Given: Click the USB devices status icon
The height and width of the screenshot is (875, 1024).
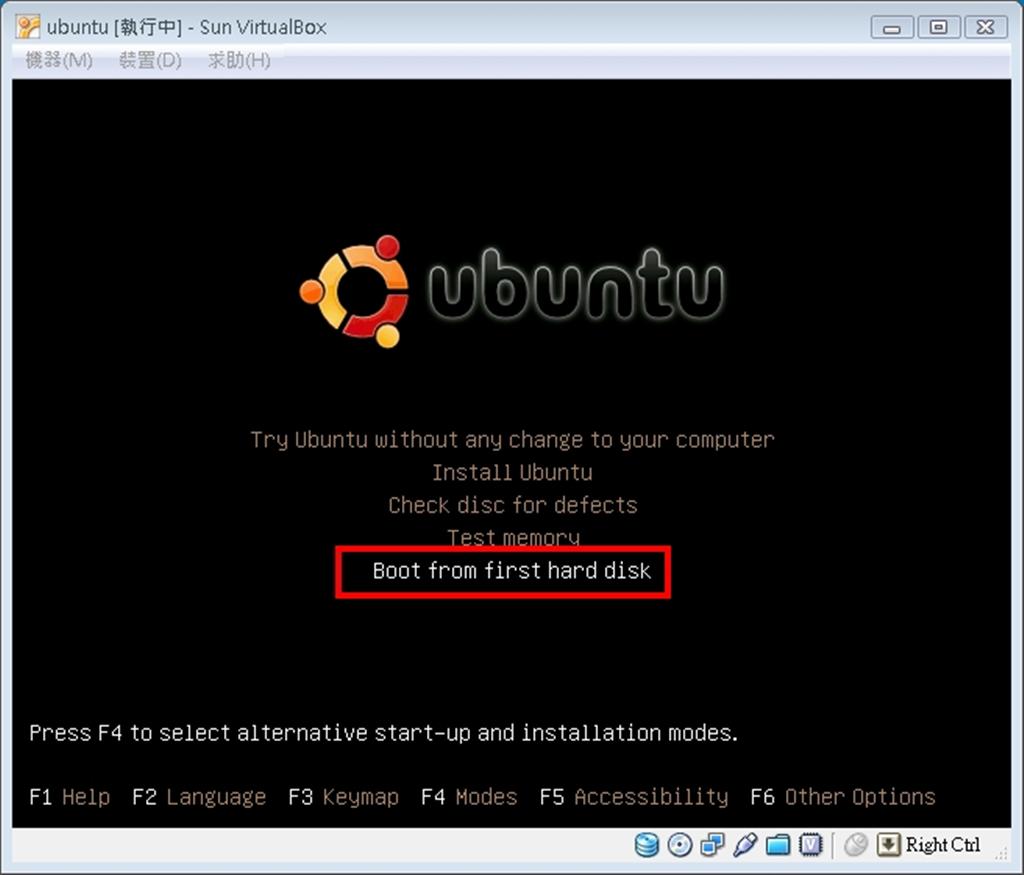Looking at the screenshot, I should (745, 845).
